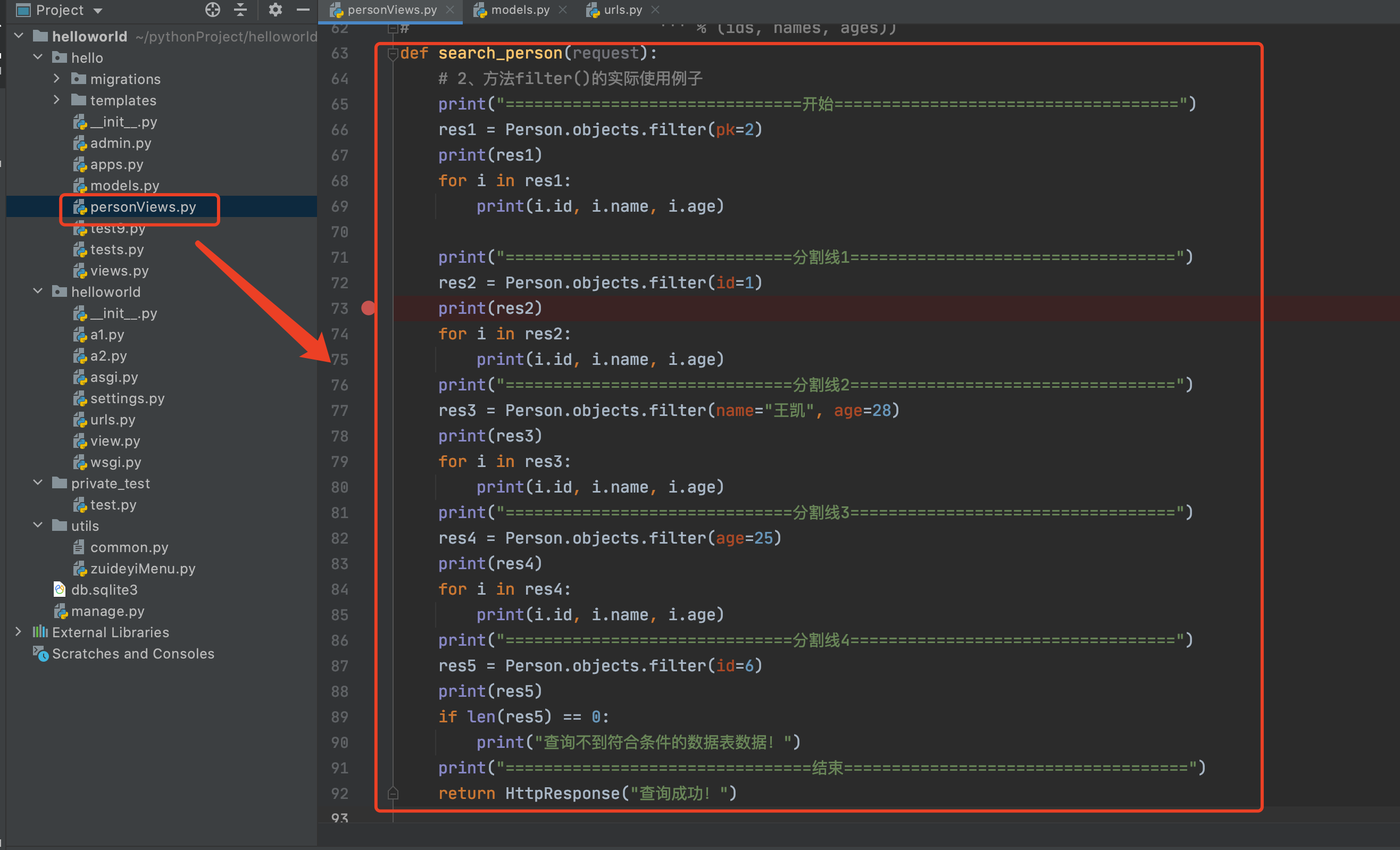Expand the External Libraries node
The image size is (1400, 850).
[x=18, y=632]
